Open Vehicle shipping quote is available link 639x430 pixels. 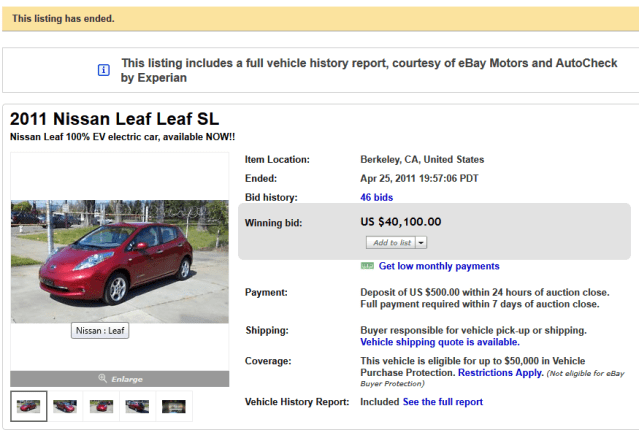point(439,341)
